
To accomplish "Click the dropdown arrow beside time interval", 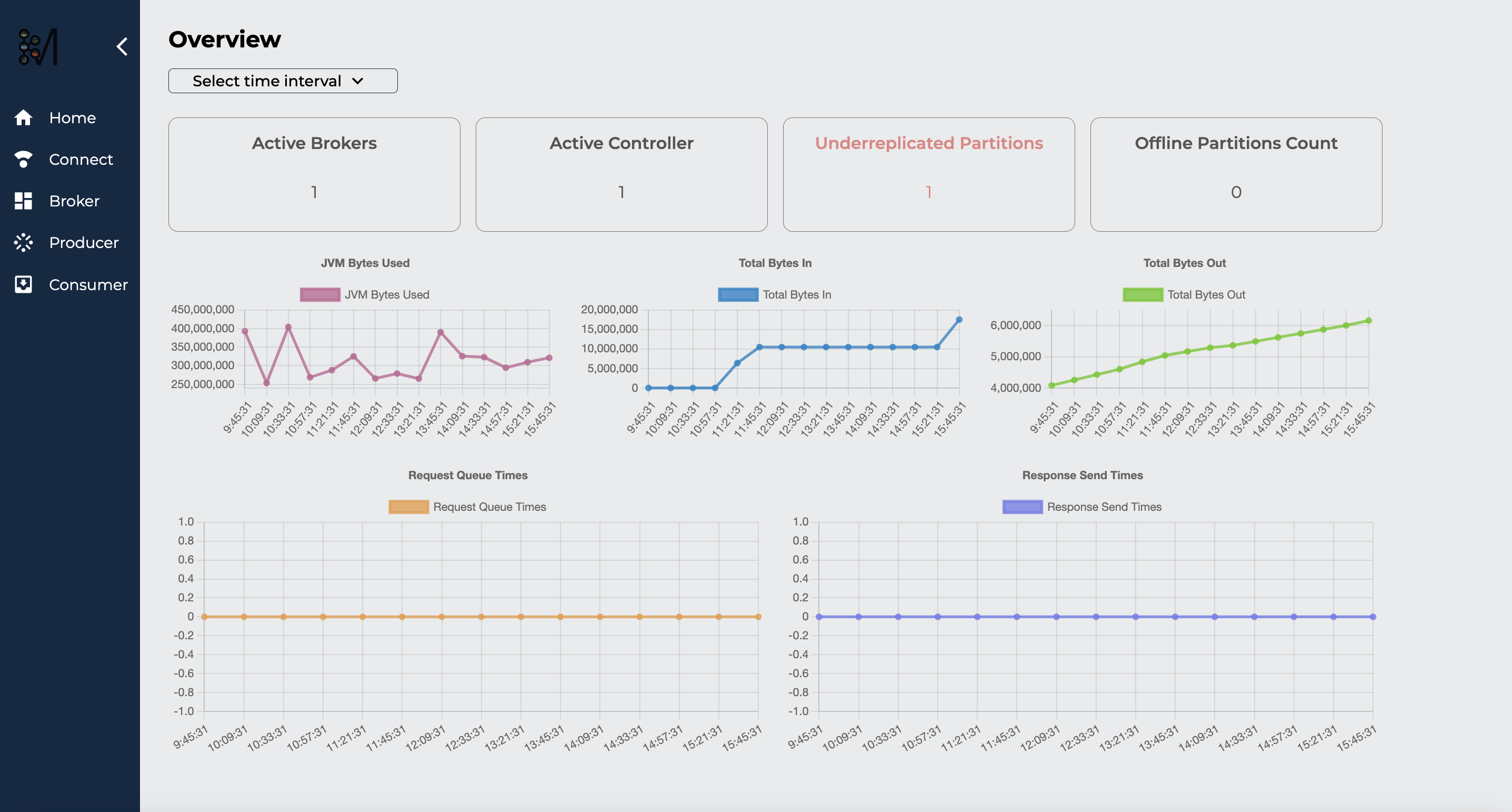I will click(357, 81).
